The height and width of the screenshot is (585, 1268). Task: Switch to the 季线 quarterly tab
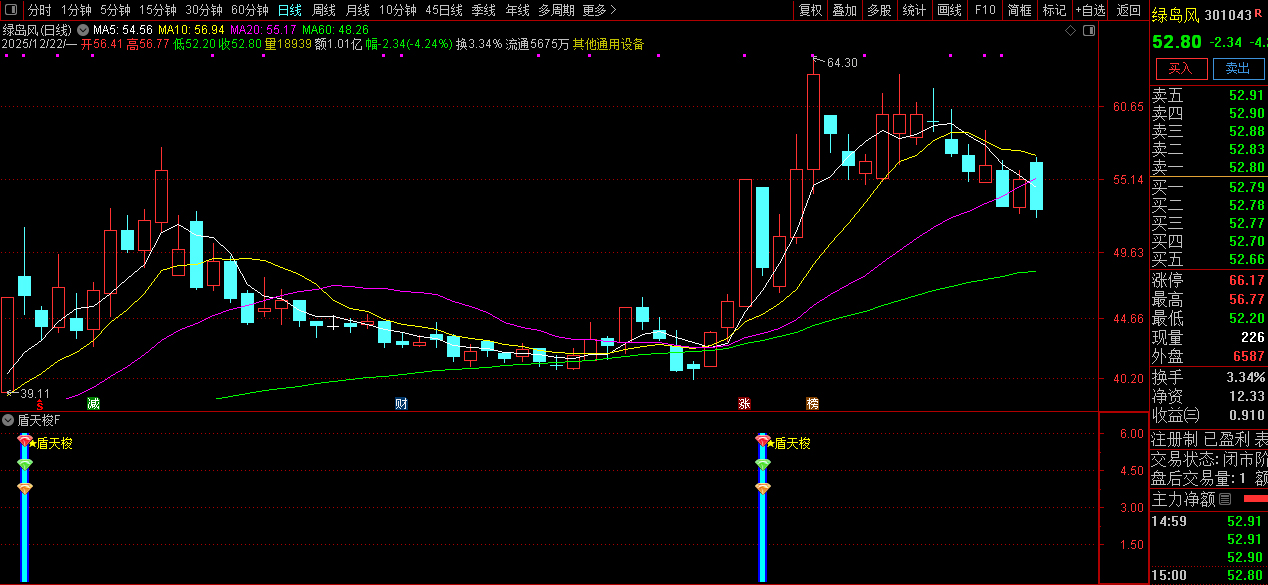click(x=484, y=10)
